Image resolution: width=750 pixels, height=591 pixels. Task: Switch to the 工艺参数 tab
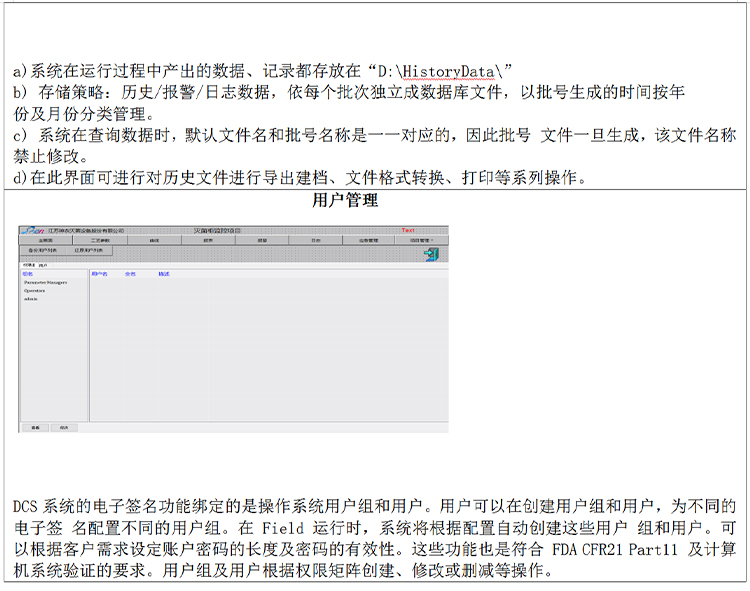100,241
